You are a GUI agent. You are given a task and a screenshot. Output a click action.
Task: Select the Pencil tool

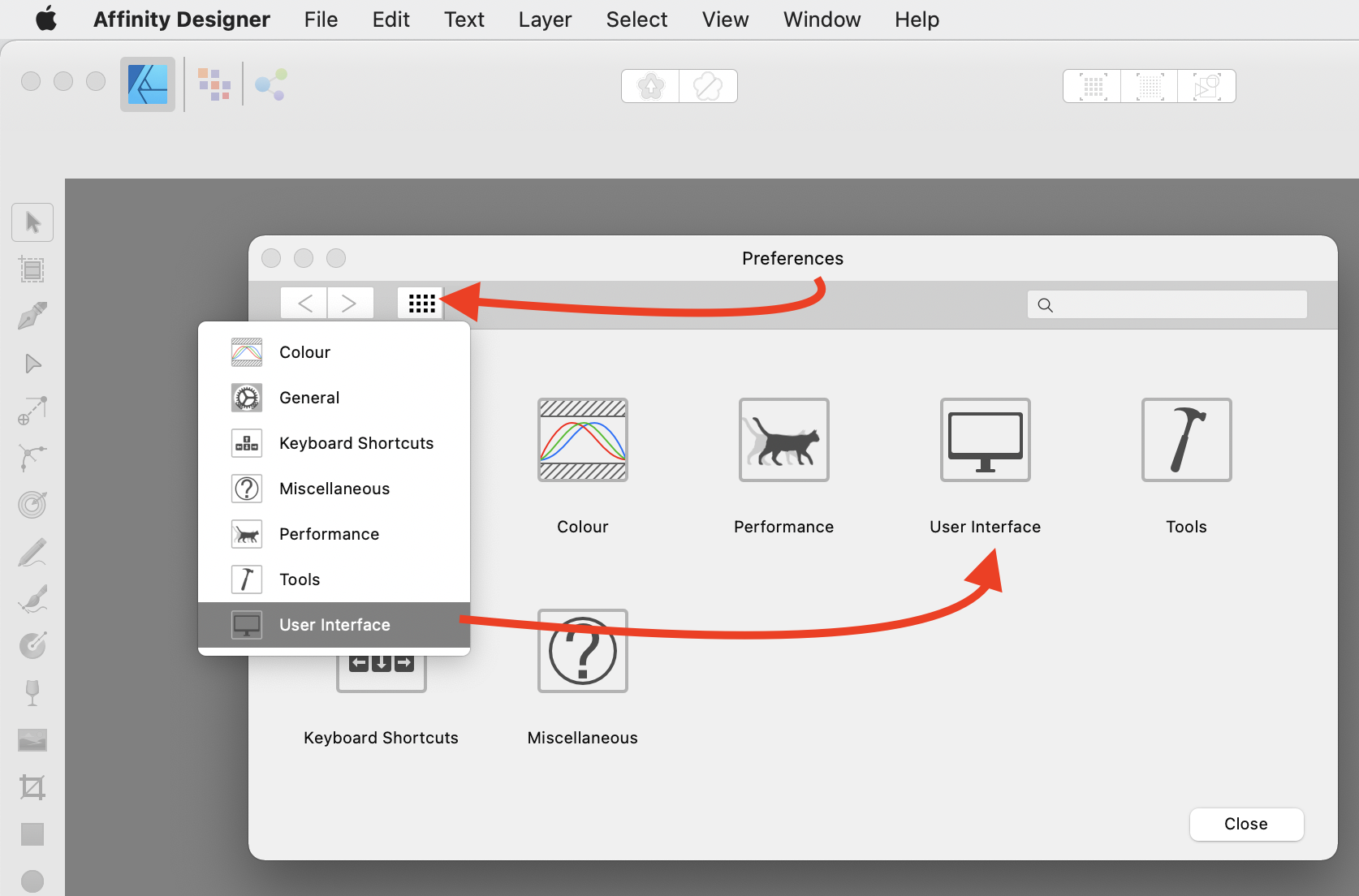32,552
